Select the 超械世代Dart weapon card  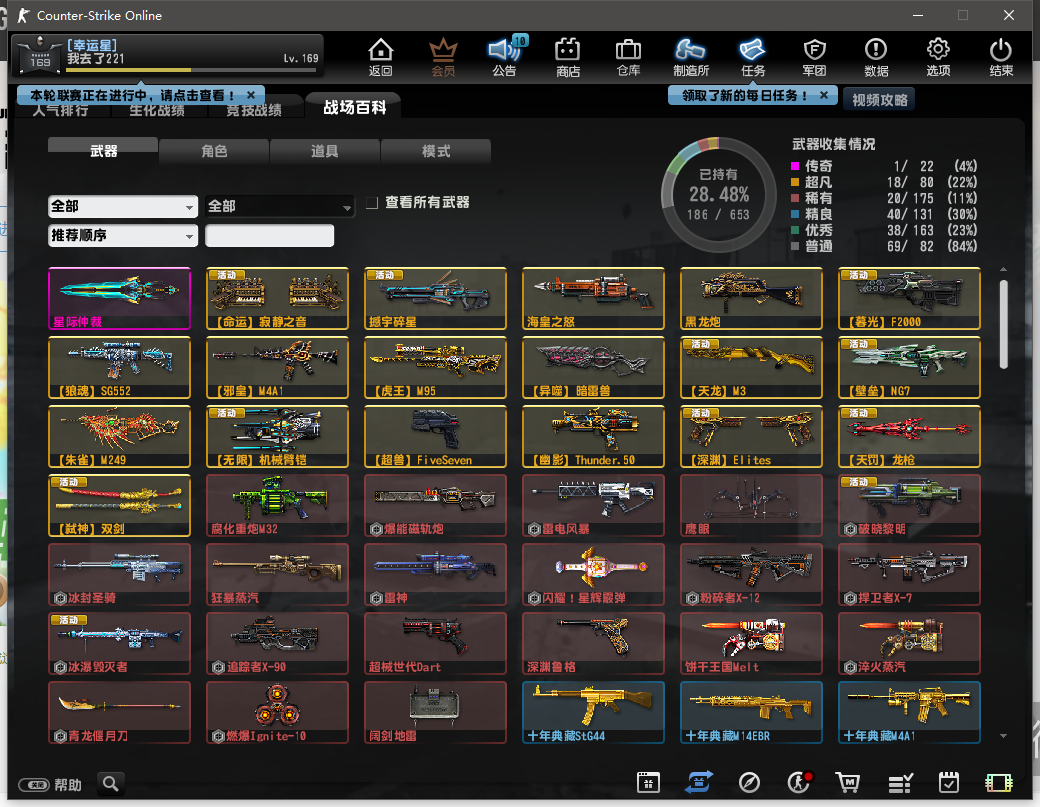[x=435, y=643]
